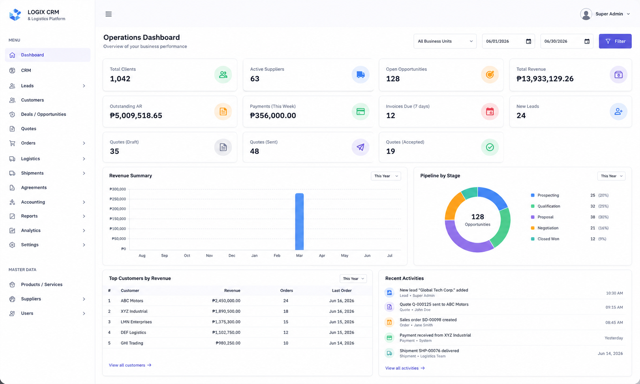Viewport: 640px width, 384px height.
Task: Open calendar picker on end date 06/30/2026
Action: 587,41
